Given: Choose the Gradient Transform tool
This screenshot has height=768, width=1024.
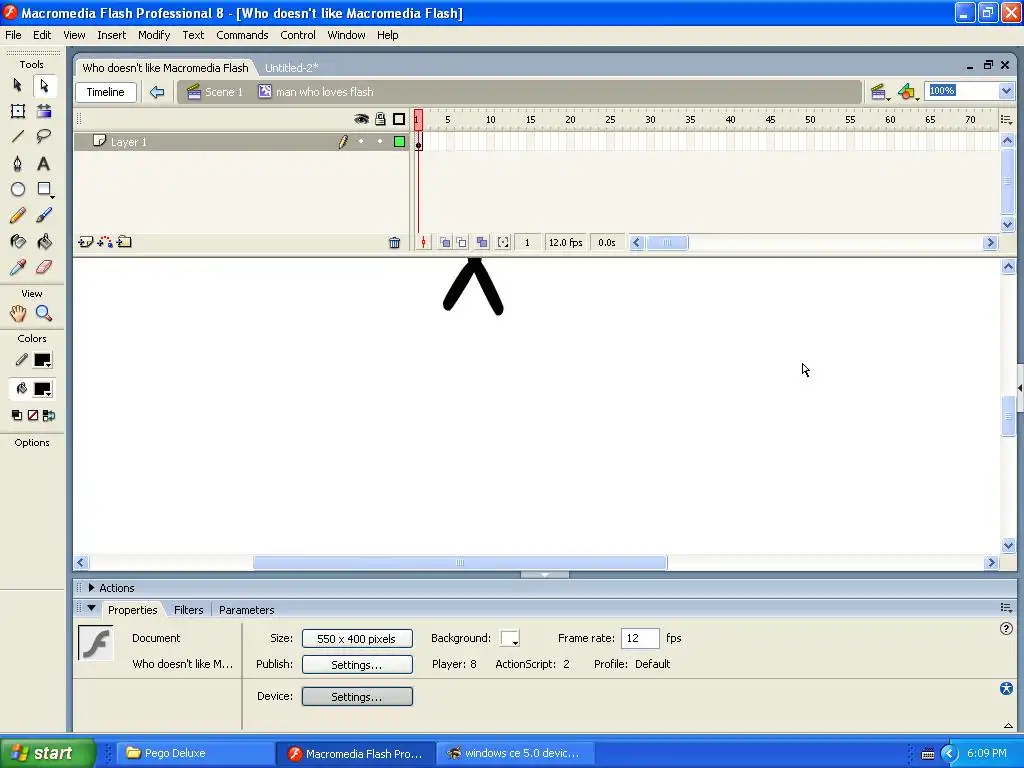Looking at the screenshot, I should (x=44, y=111).
